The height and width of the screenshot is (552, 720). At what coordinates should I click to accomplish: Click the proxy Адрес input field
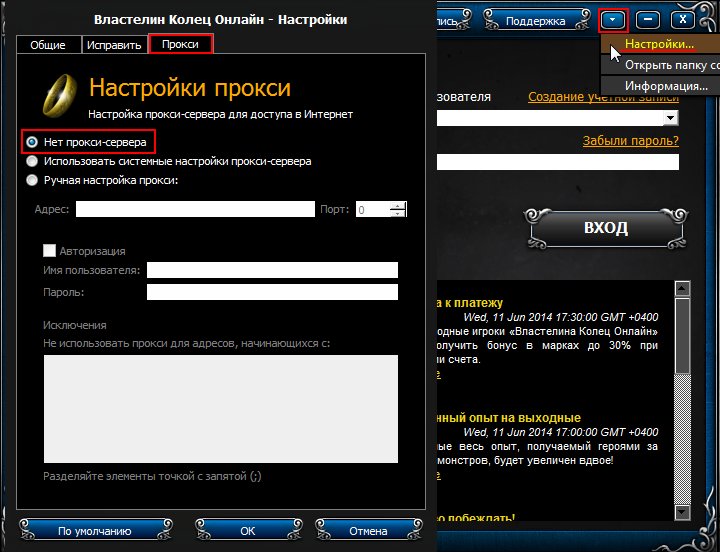tap(195, 209)
